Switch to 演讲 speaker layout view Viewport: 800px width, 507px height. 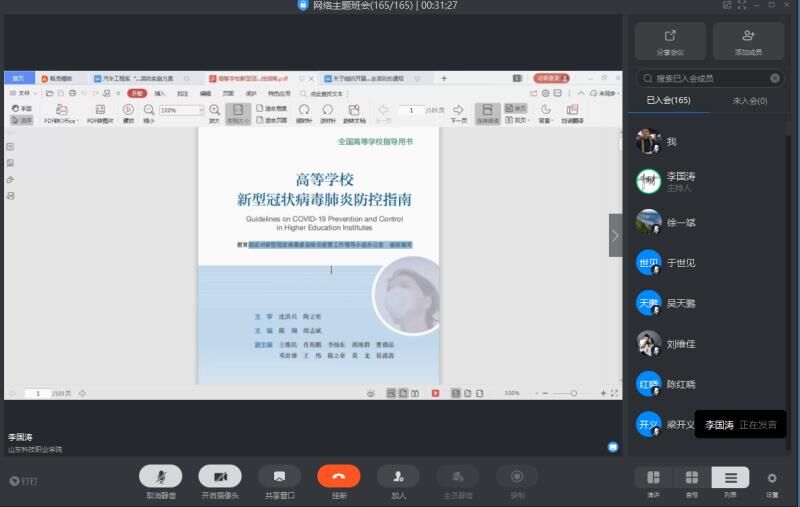pos(654,478)
